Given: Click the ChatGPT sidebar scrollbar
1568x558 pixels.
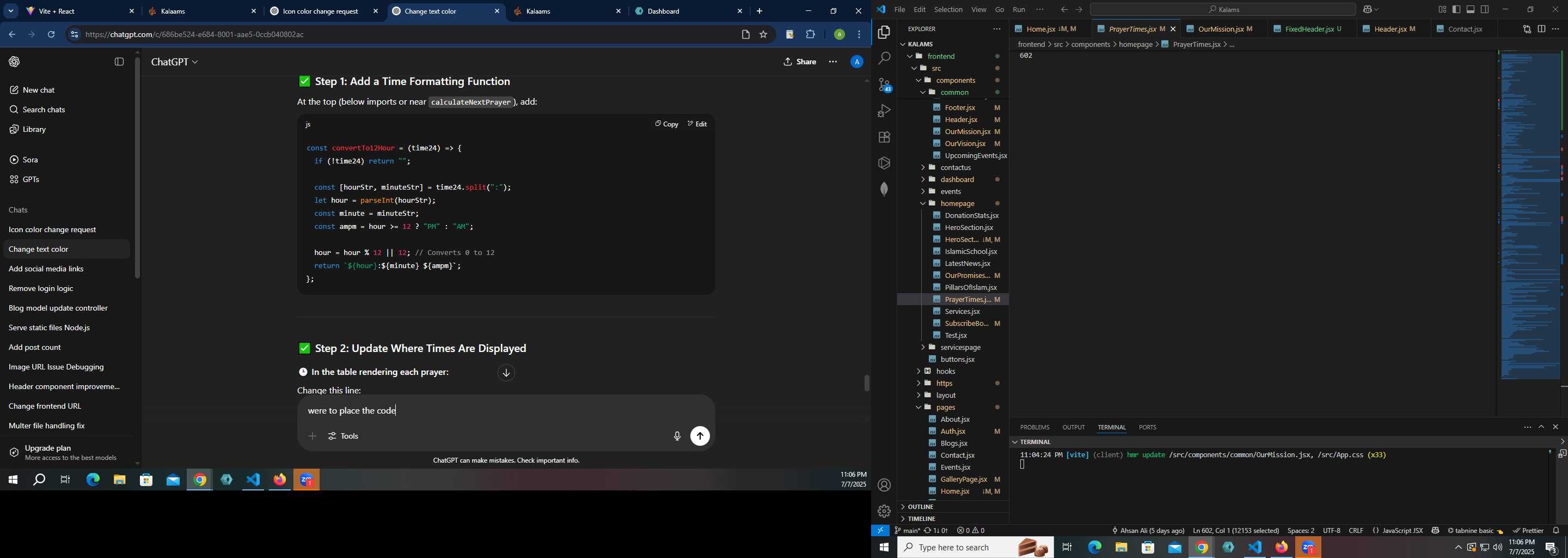Looking at the screenshot, I should 138,168.
